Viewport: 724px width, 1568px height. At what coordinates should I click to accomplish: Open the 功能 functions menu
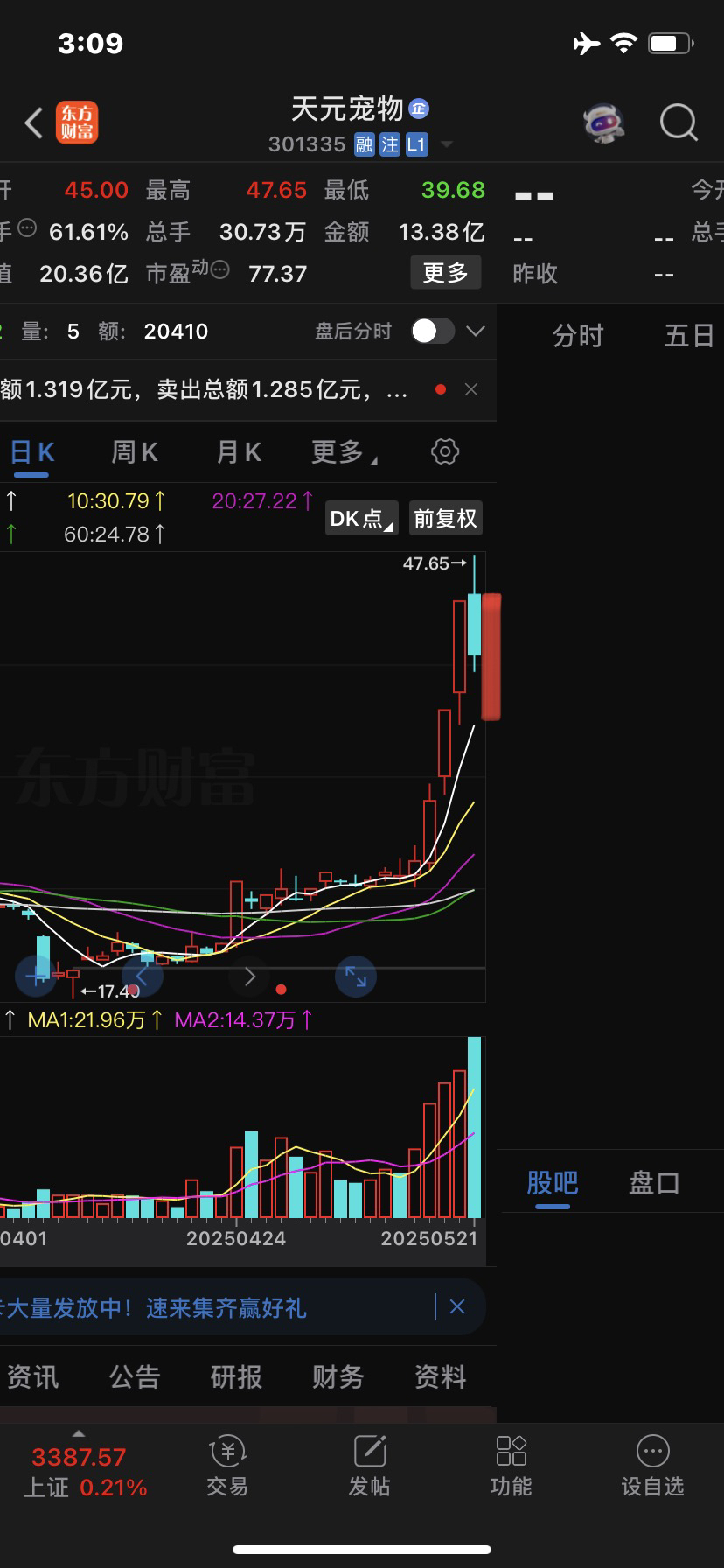(511, 1466)
